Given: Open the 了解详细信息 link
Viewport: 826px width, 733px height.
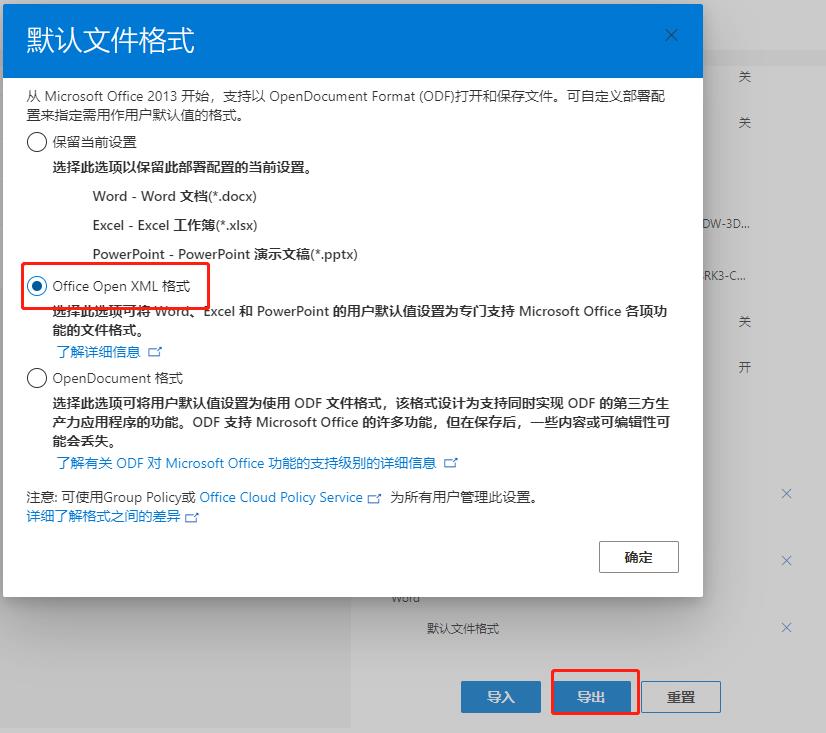Looking at the screenshot, I should (98, 352).
